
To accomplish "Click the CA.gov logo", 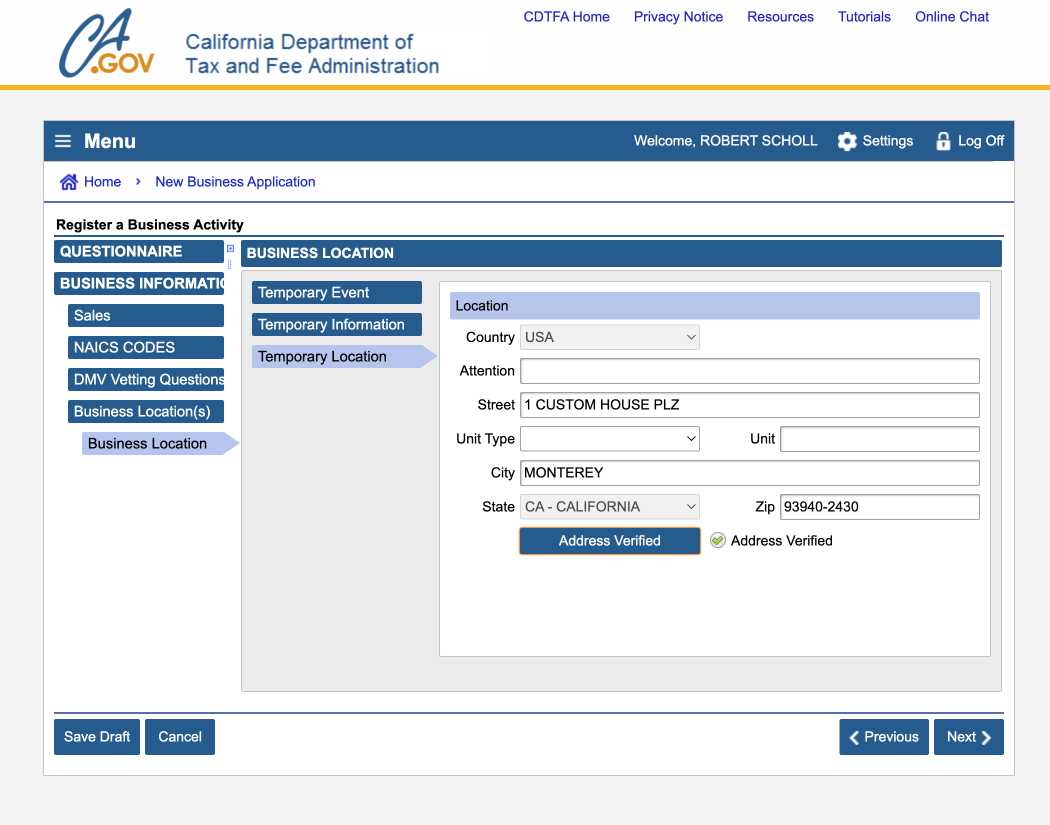I will point(107,45).
